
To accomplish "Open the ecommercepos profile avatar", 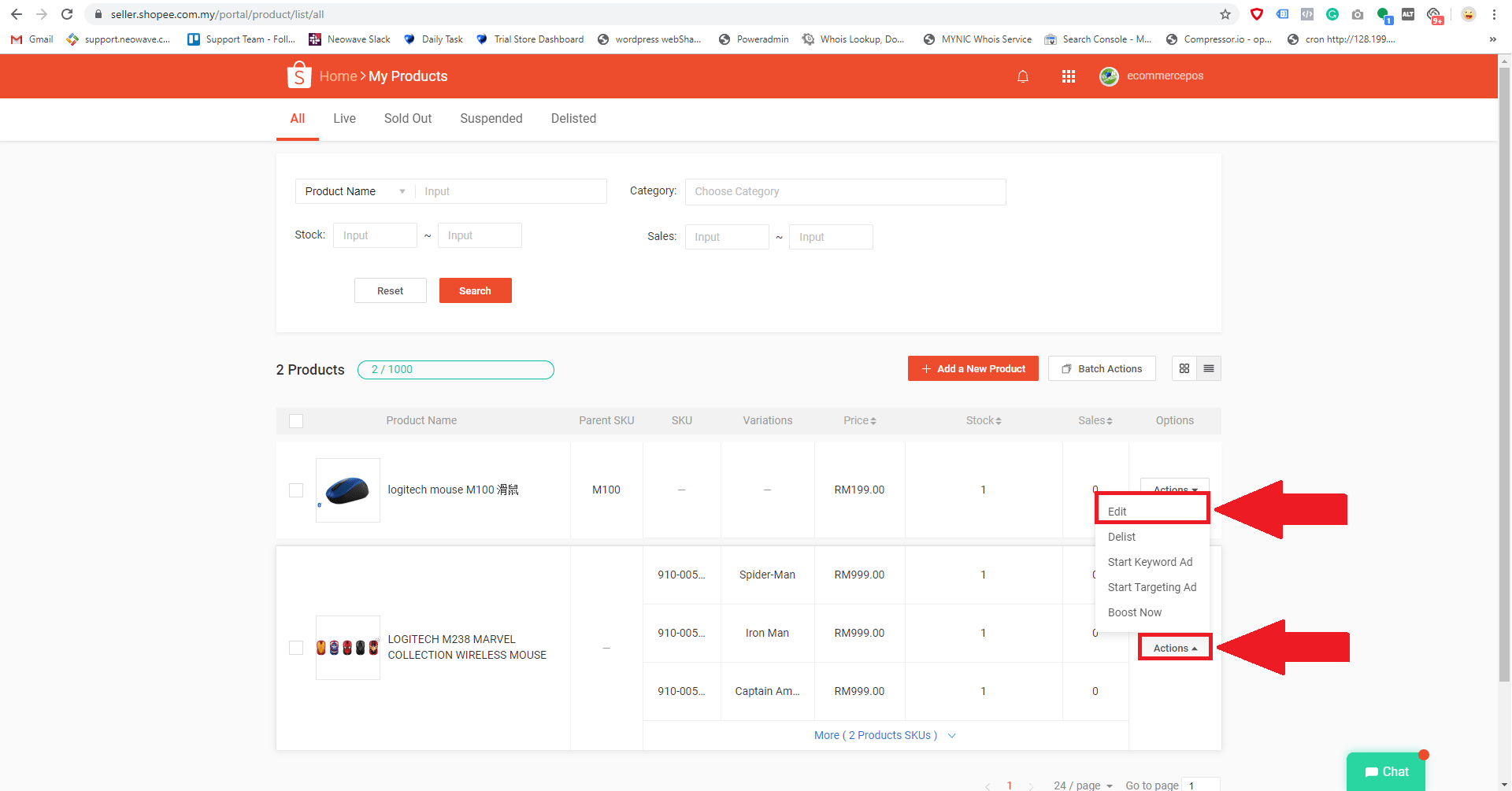I will 1109,76.
